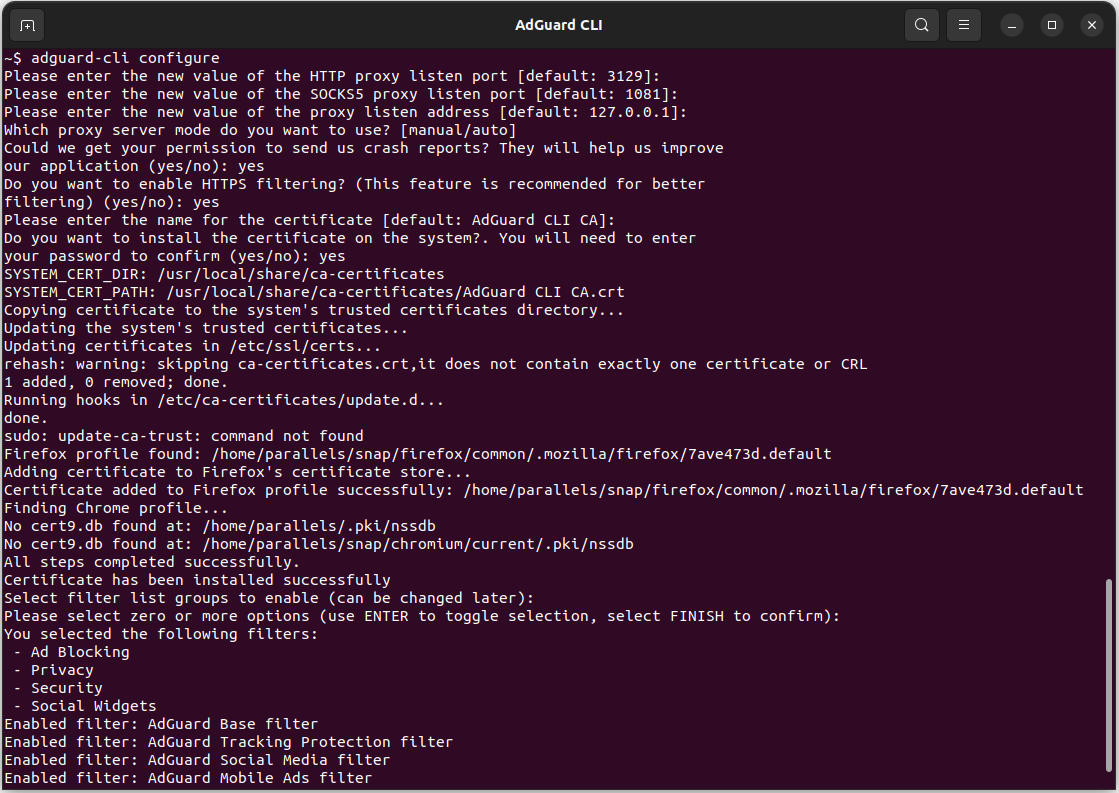Click the 'Security' filter entry
1119x793 pixels.
coord(66,688)
